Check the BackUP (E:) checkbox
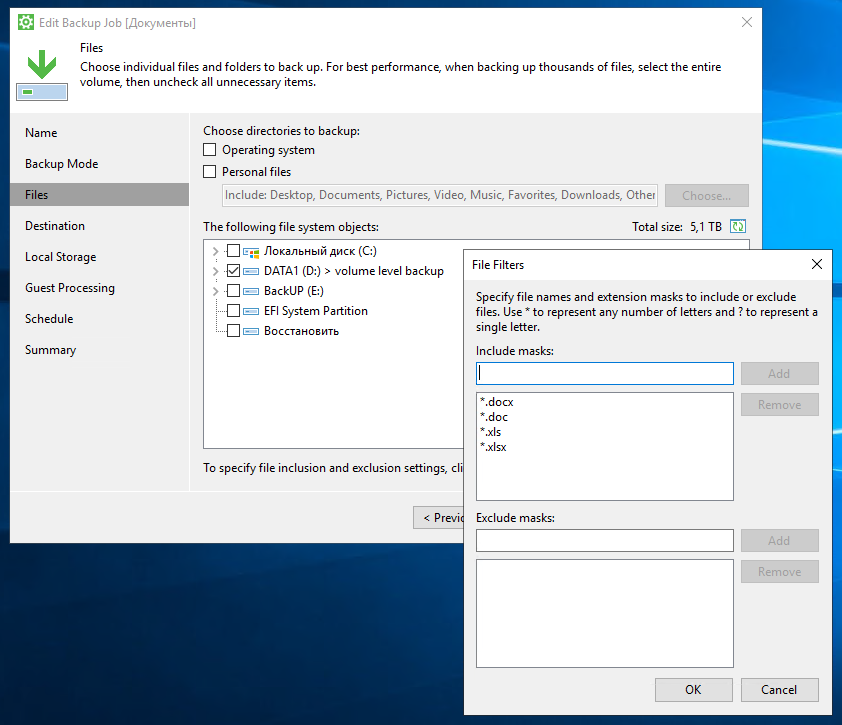This screenshot has height=725, width=842. [x=233, y=291]
